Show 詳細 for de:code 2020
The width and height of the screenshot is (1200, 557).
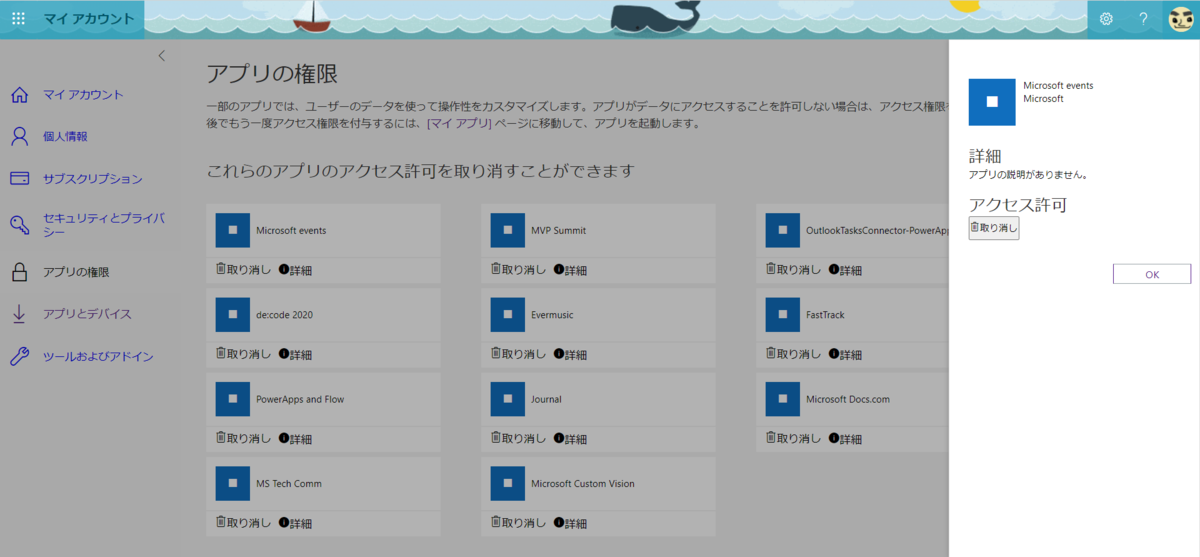(295, 354)
